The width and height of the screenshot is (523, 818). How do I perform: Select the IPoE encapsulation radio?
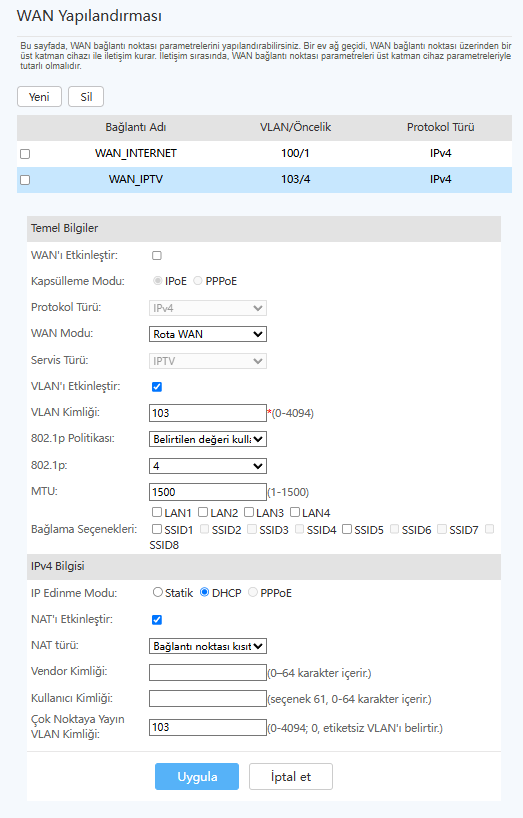[157, 281]
